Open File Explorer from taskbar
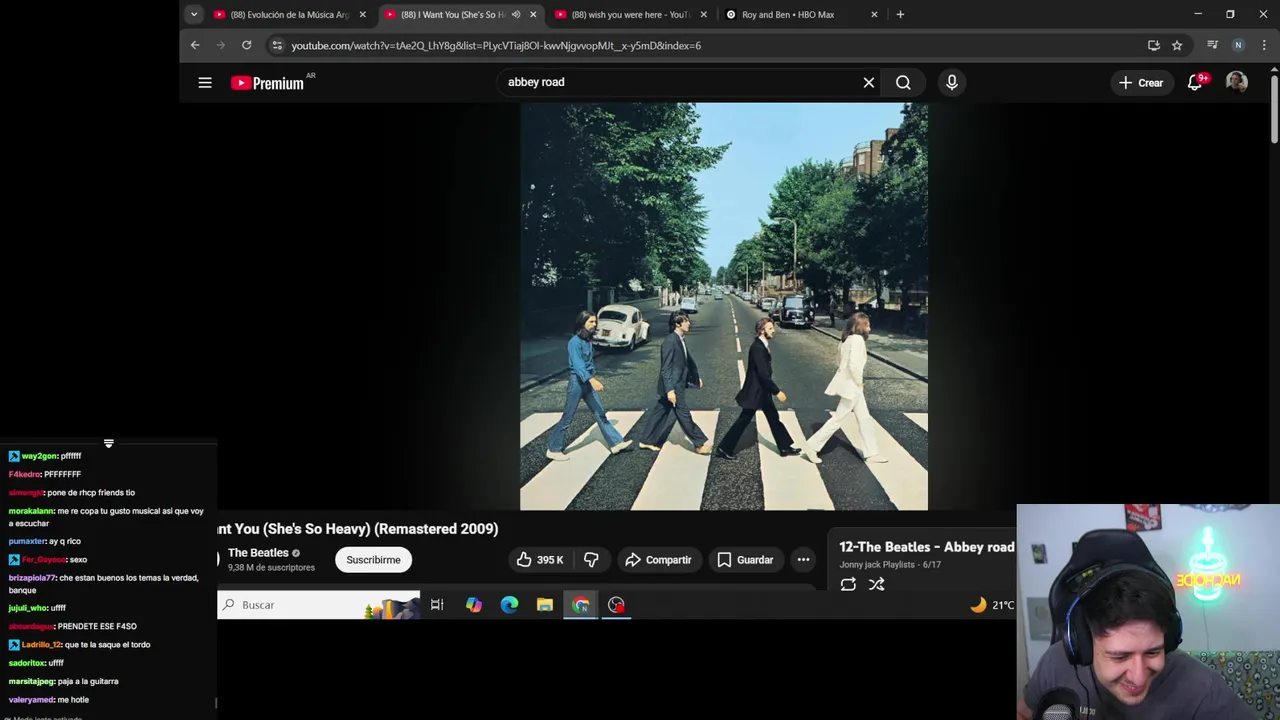The width and height of the screenshot is (1280, 720). 545,605
